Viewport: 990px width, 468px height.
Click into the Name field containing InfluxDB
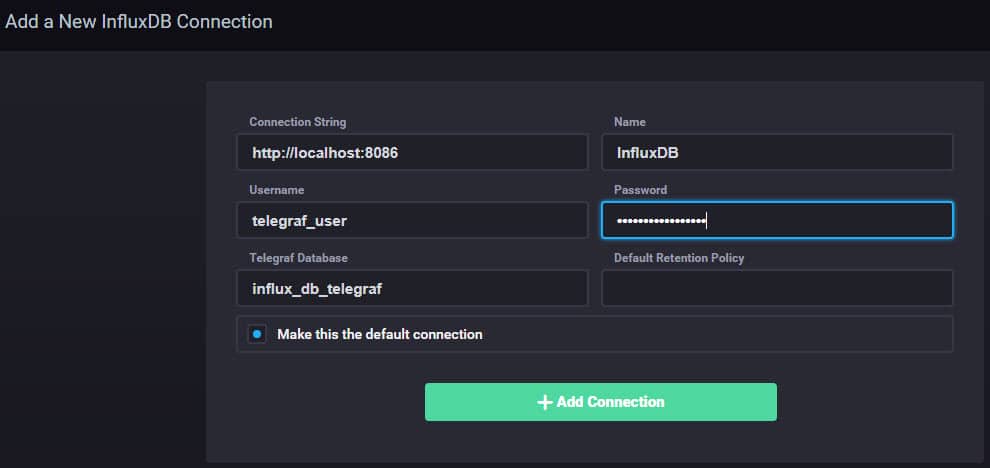tap(777, 153)
